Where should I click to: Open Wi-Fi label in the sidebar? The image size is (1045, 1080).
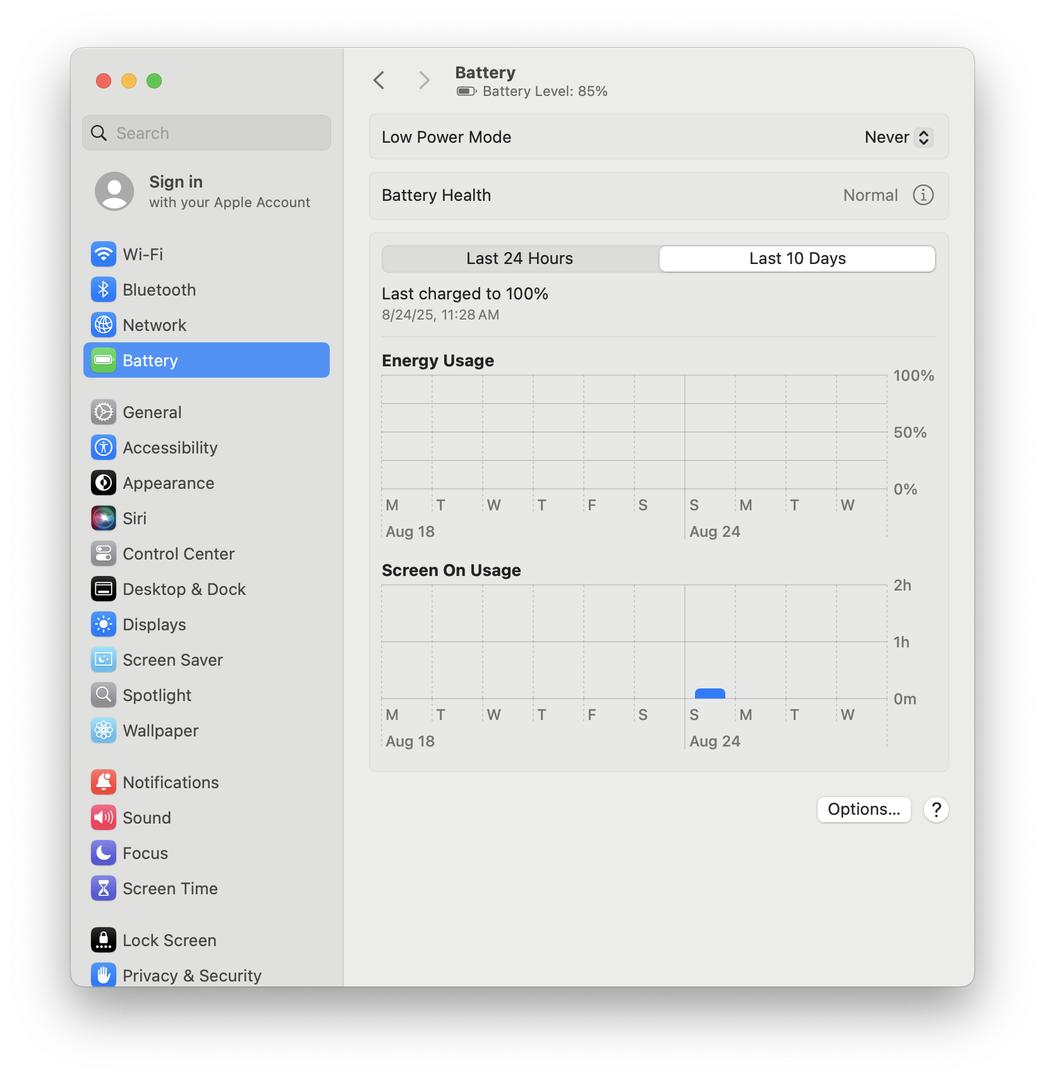coord(143,254)
